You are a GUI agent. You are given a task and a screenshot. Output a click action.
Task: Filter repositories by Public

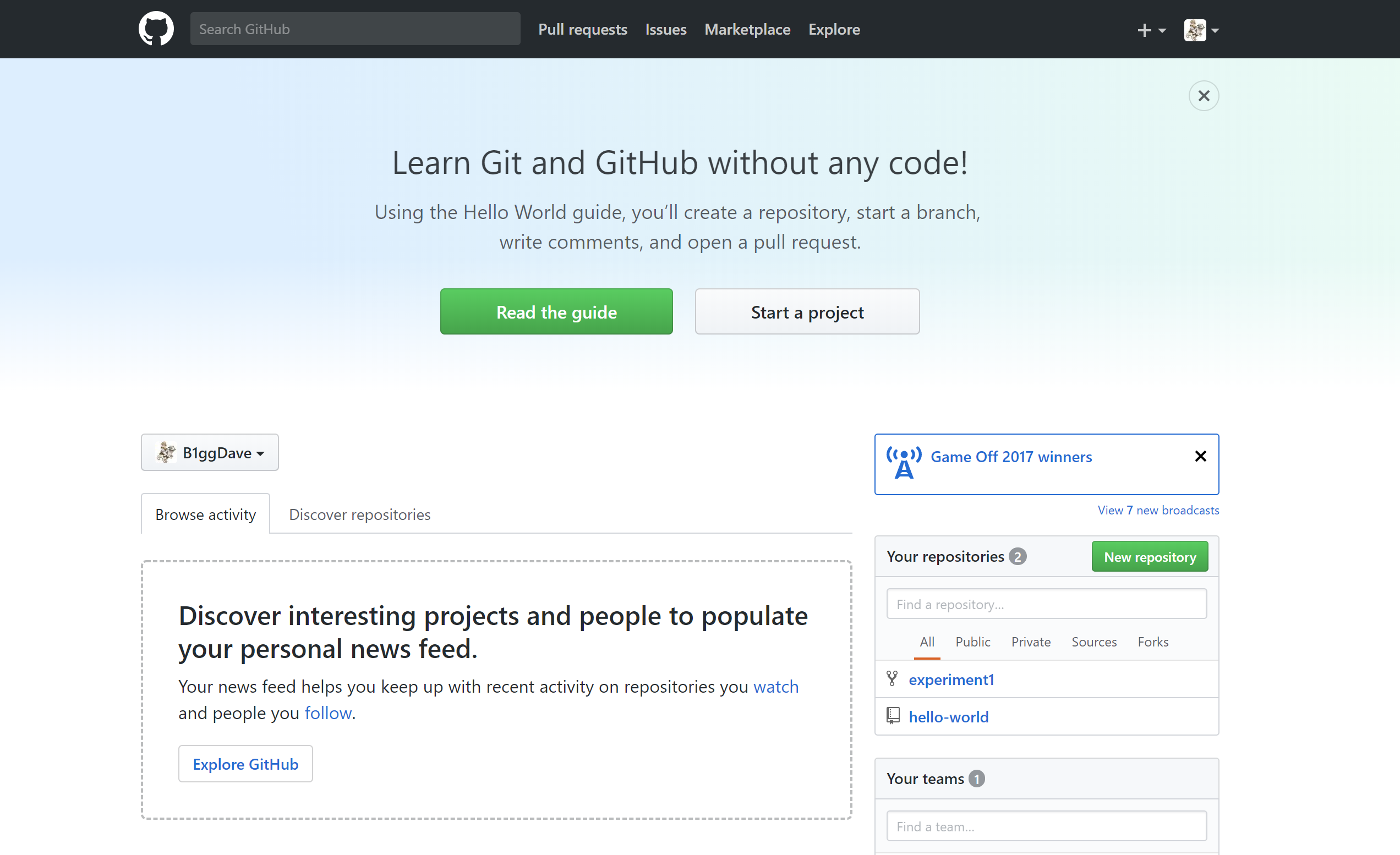pos(972,642)
